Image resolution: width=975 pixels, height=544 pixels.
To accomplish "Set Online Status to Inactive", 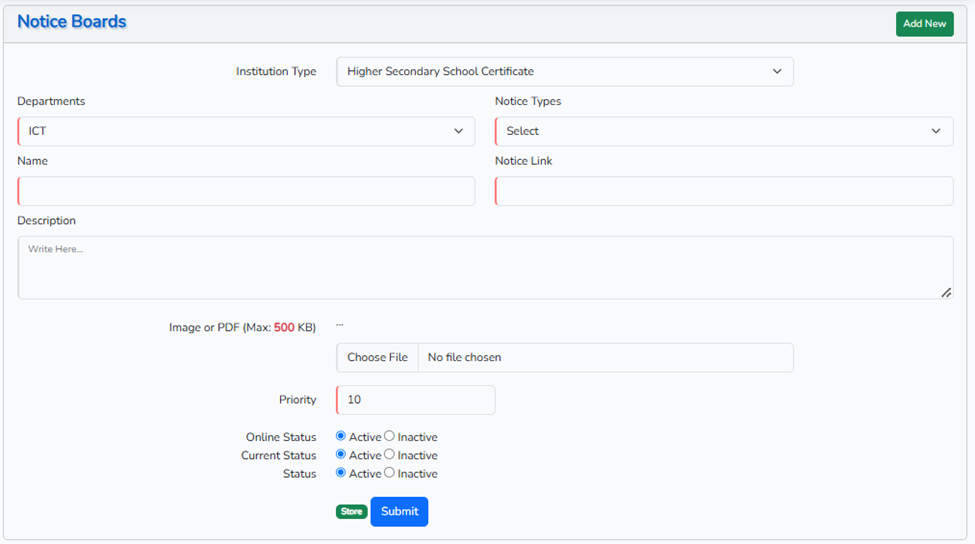I will 390,436.
